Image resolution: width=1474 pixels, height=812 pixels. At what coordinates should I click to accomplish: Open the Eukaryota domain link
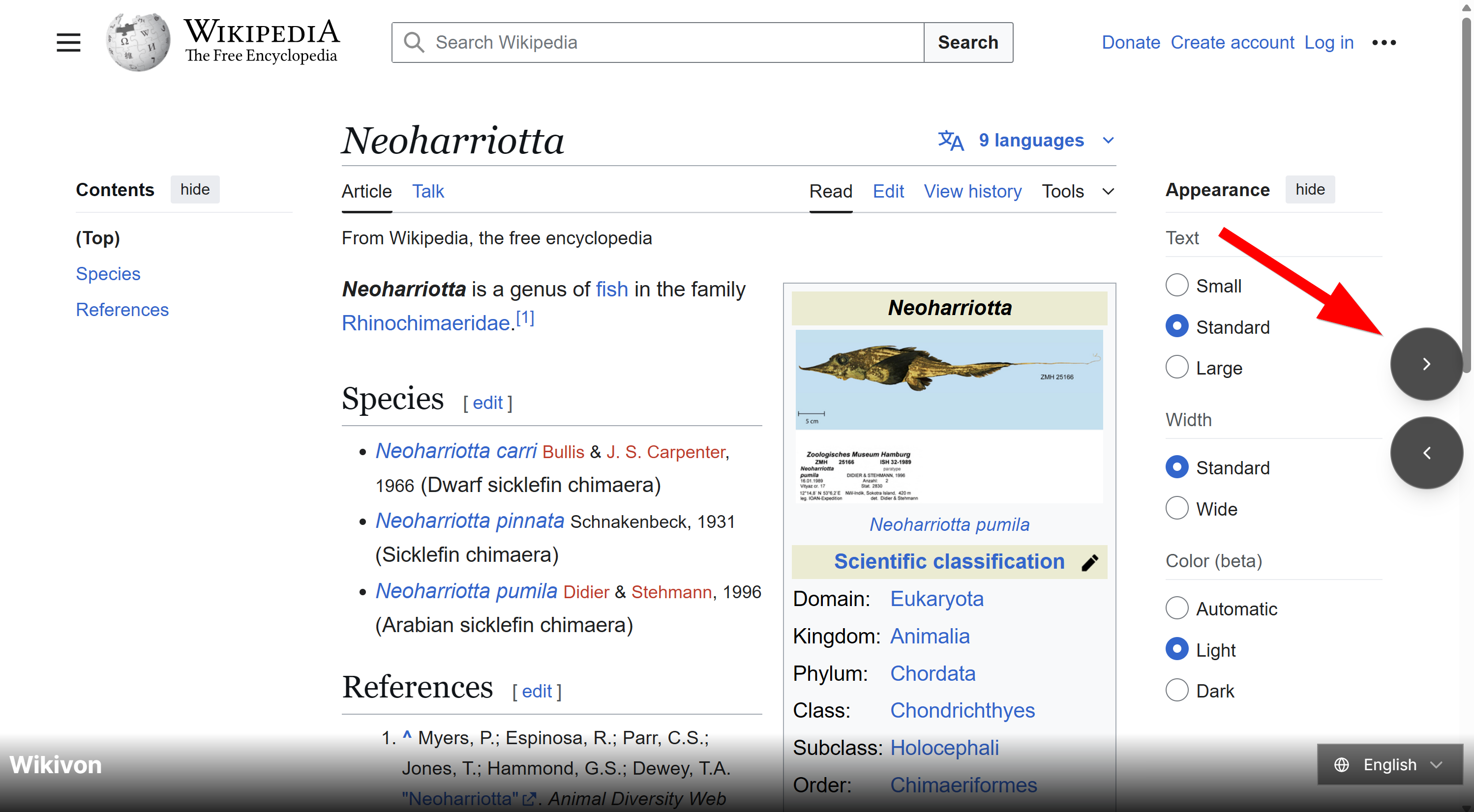937,599
